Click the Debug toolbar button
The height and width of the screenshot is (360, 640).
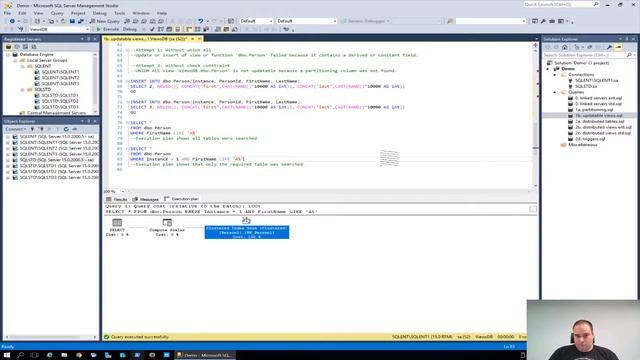click(130, 29)
